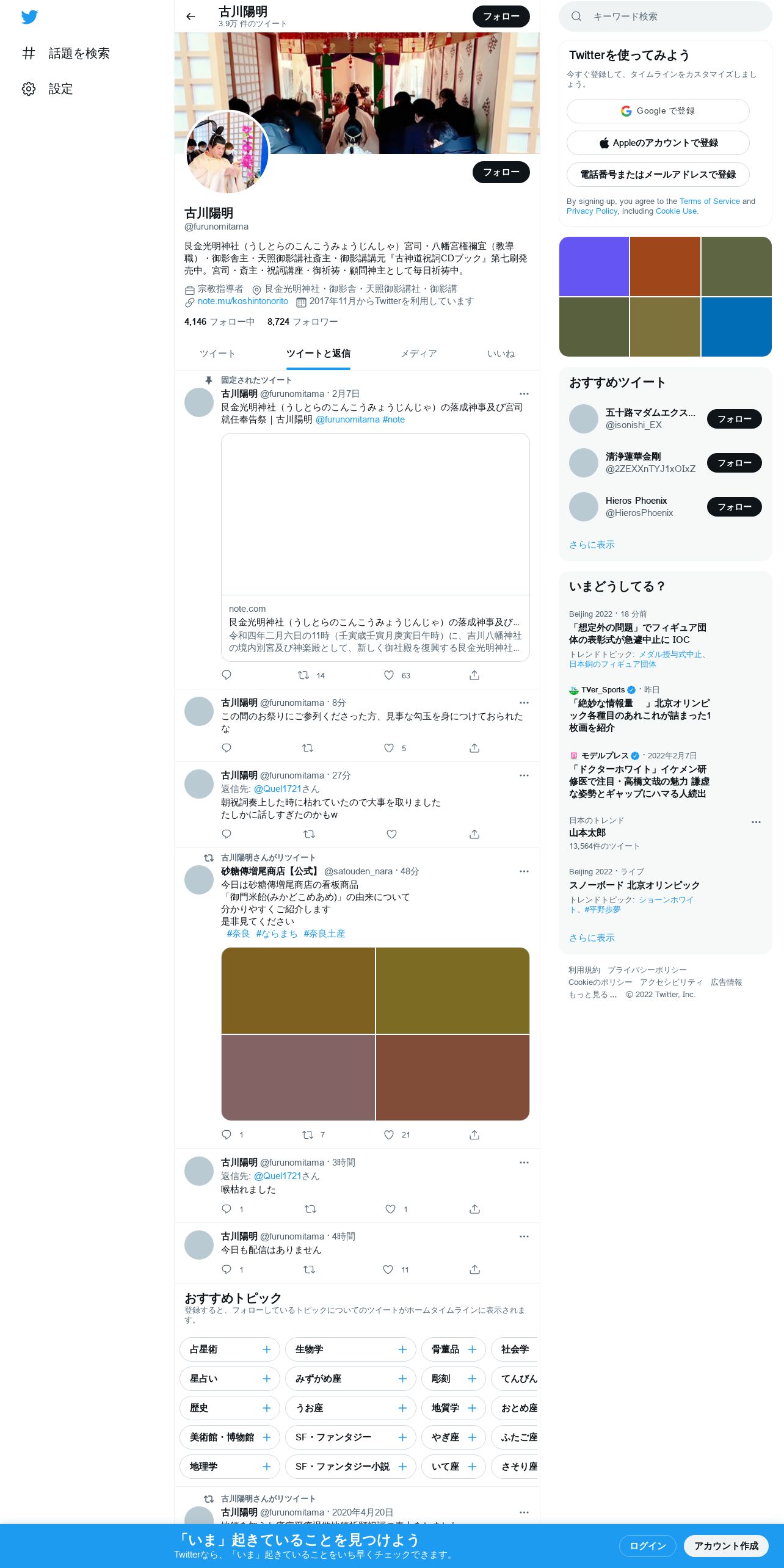The height and width of the screenshot is (1568, 784).
Task: Open the note.com link card
Action: pos(376,547)
